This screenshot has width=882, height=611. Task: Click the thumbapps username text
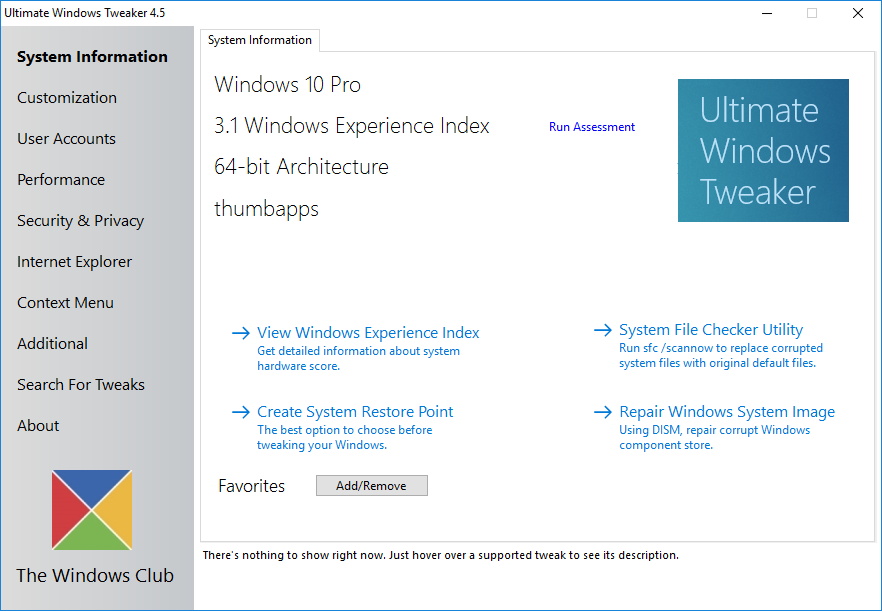pos(266,209)
